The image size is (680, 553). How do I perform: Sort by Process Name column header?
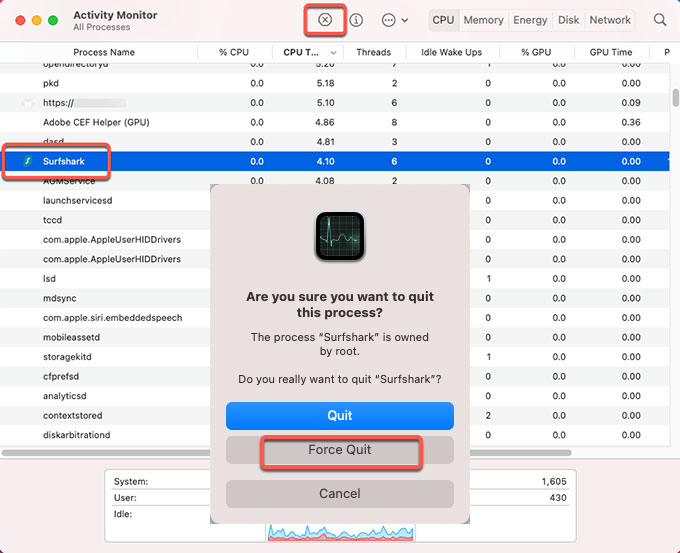pyautogui.click(x=104, y=52)
